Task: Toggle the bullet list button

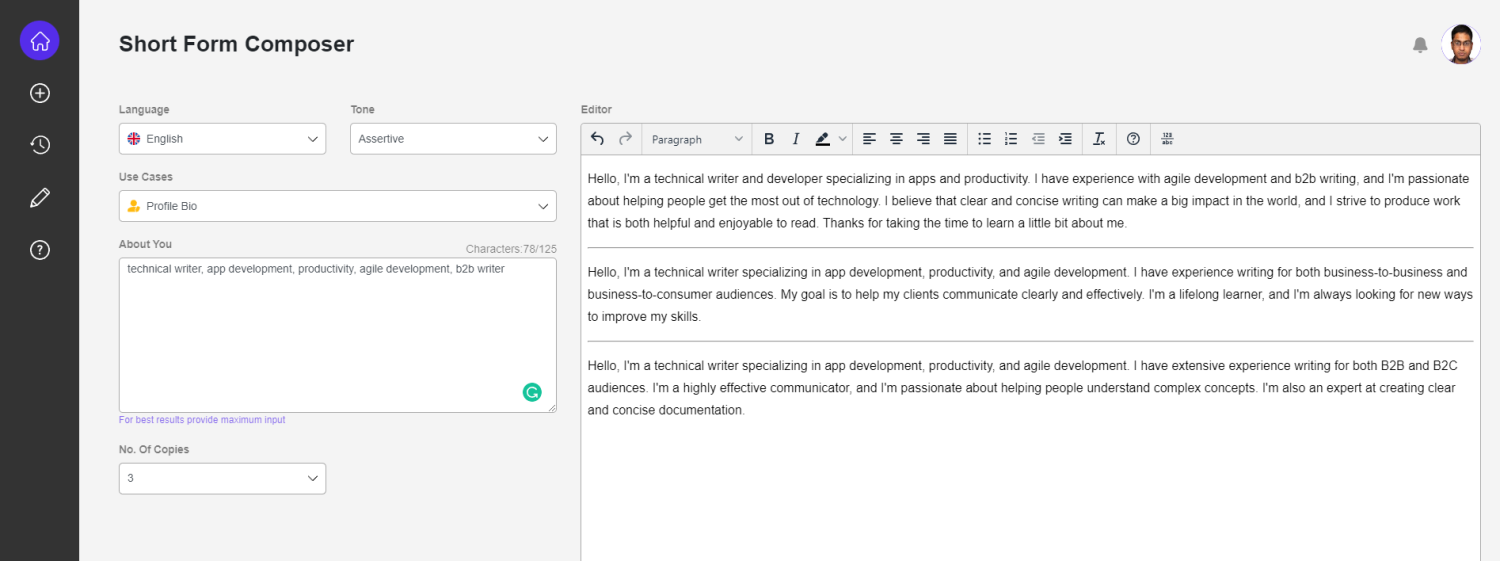Action: tap(984, 139)
